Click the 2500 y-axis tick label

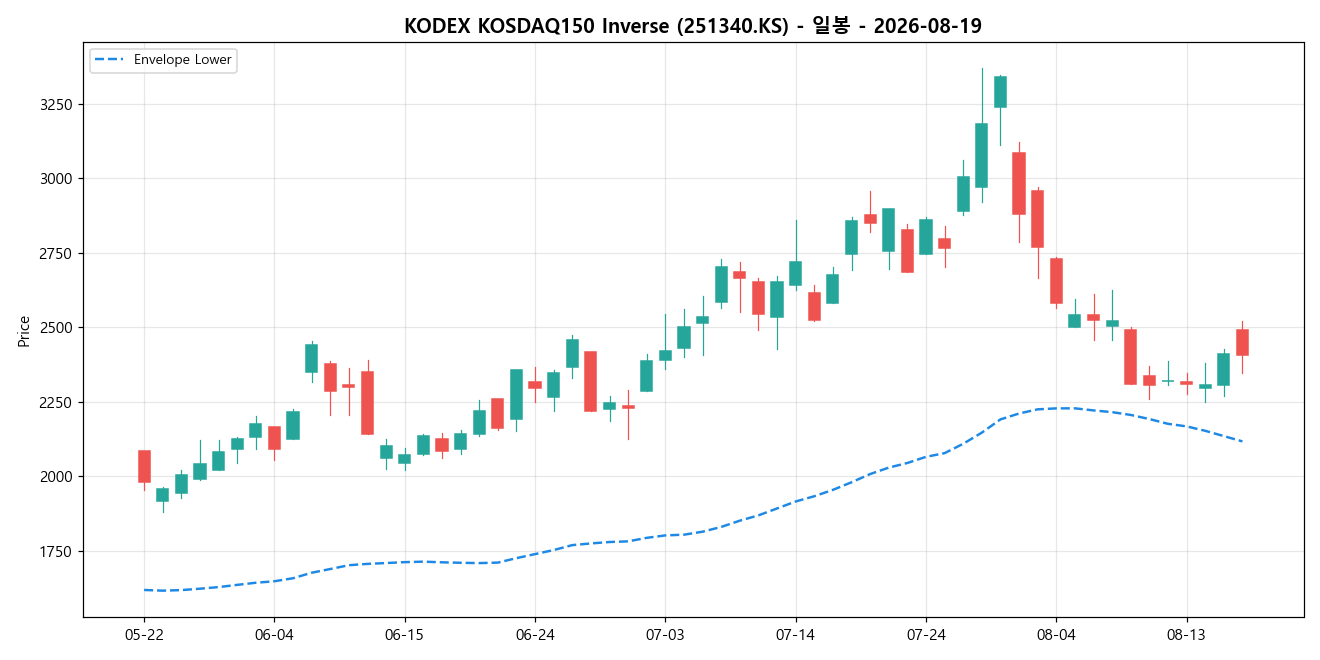coord(57,328)
